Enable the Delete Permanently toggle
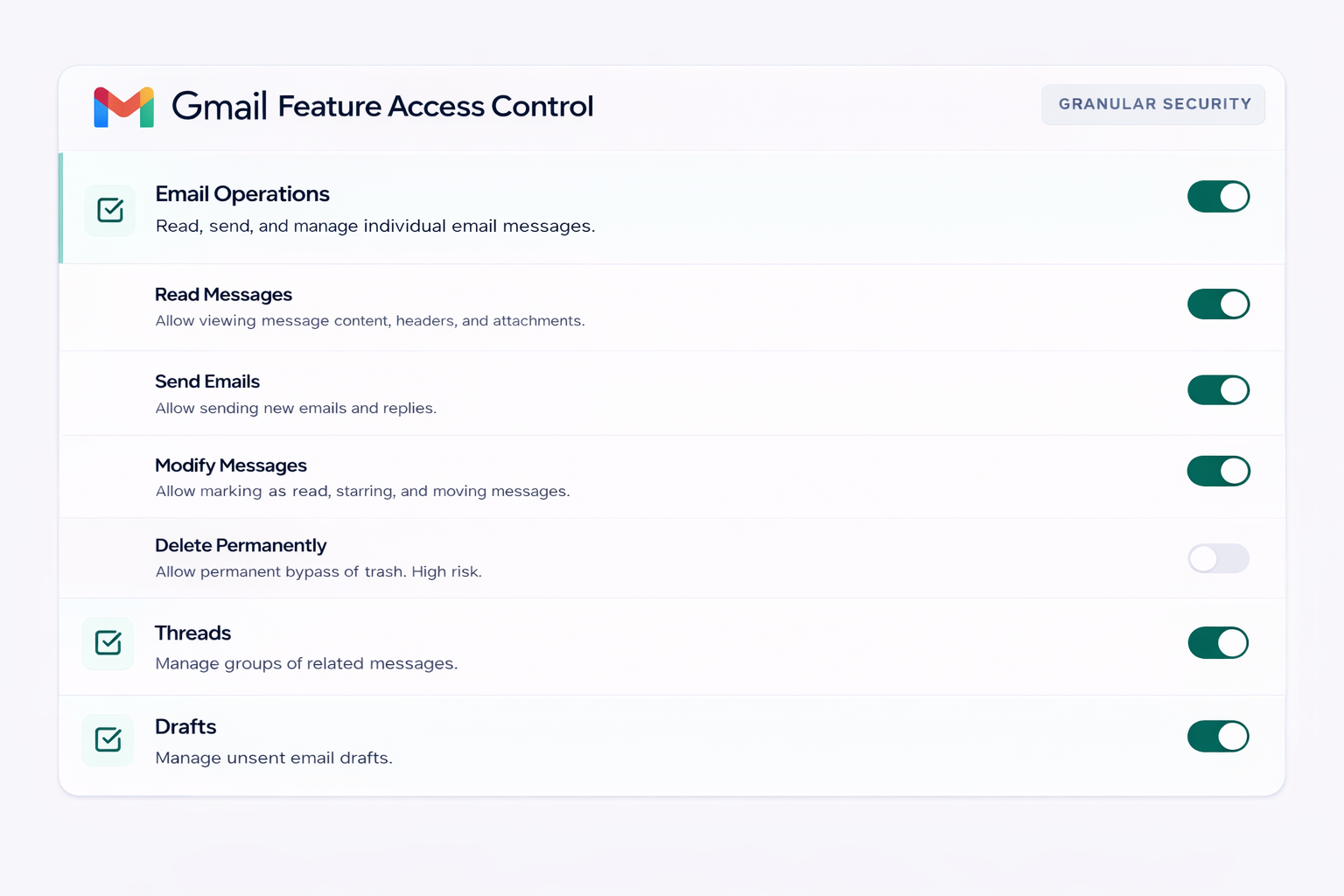 tap(1218, 558)
